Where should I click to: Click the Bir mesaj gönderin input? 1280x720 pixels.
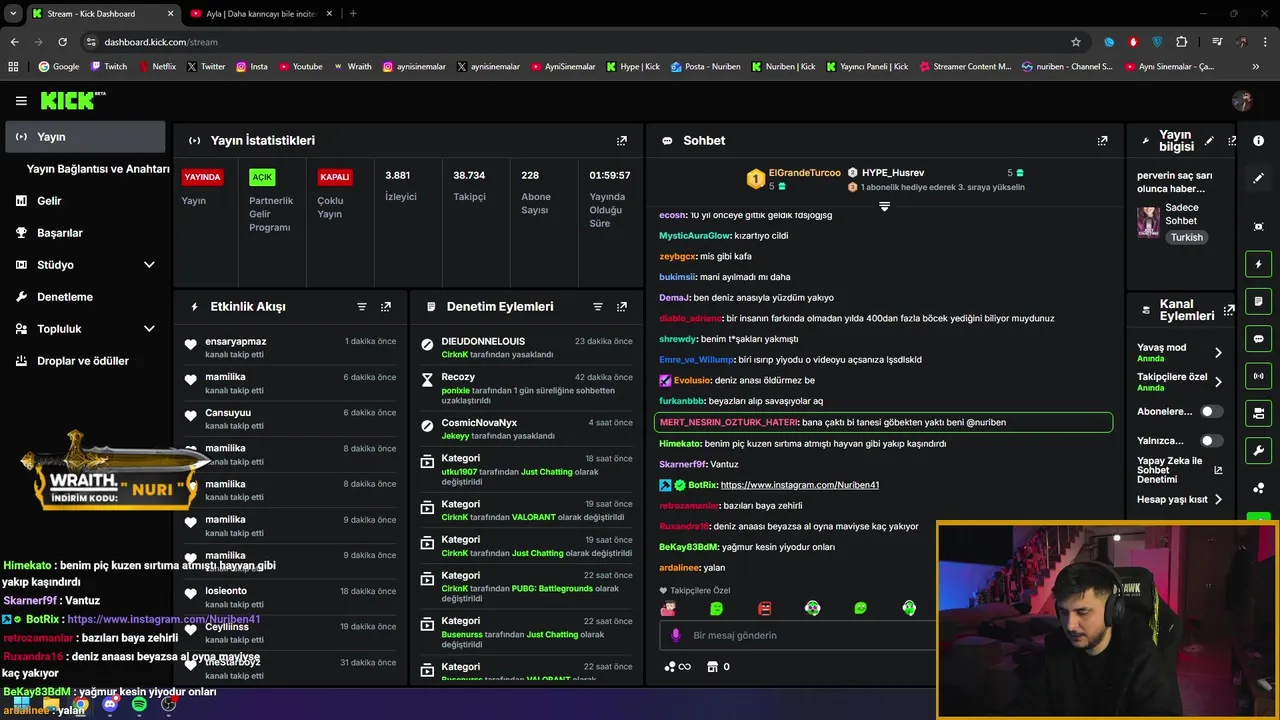tap(800, 635)
